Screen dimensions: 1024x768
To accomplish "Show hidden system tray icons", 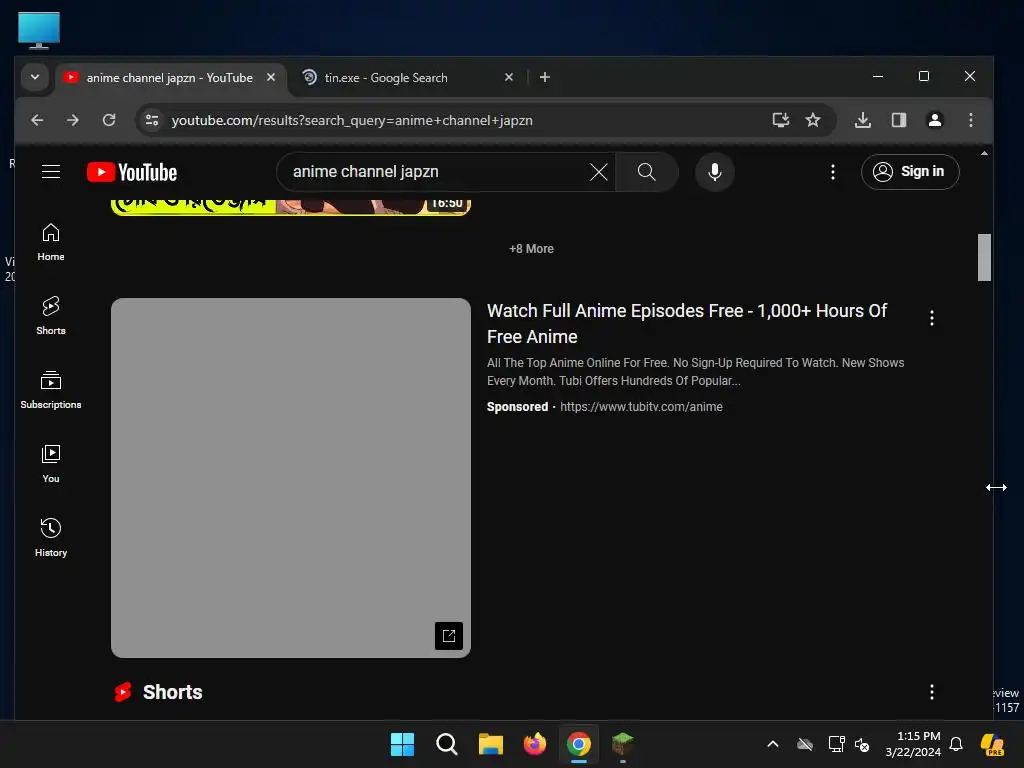I will (773, 744).
